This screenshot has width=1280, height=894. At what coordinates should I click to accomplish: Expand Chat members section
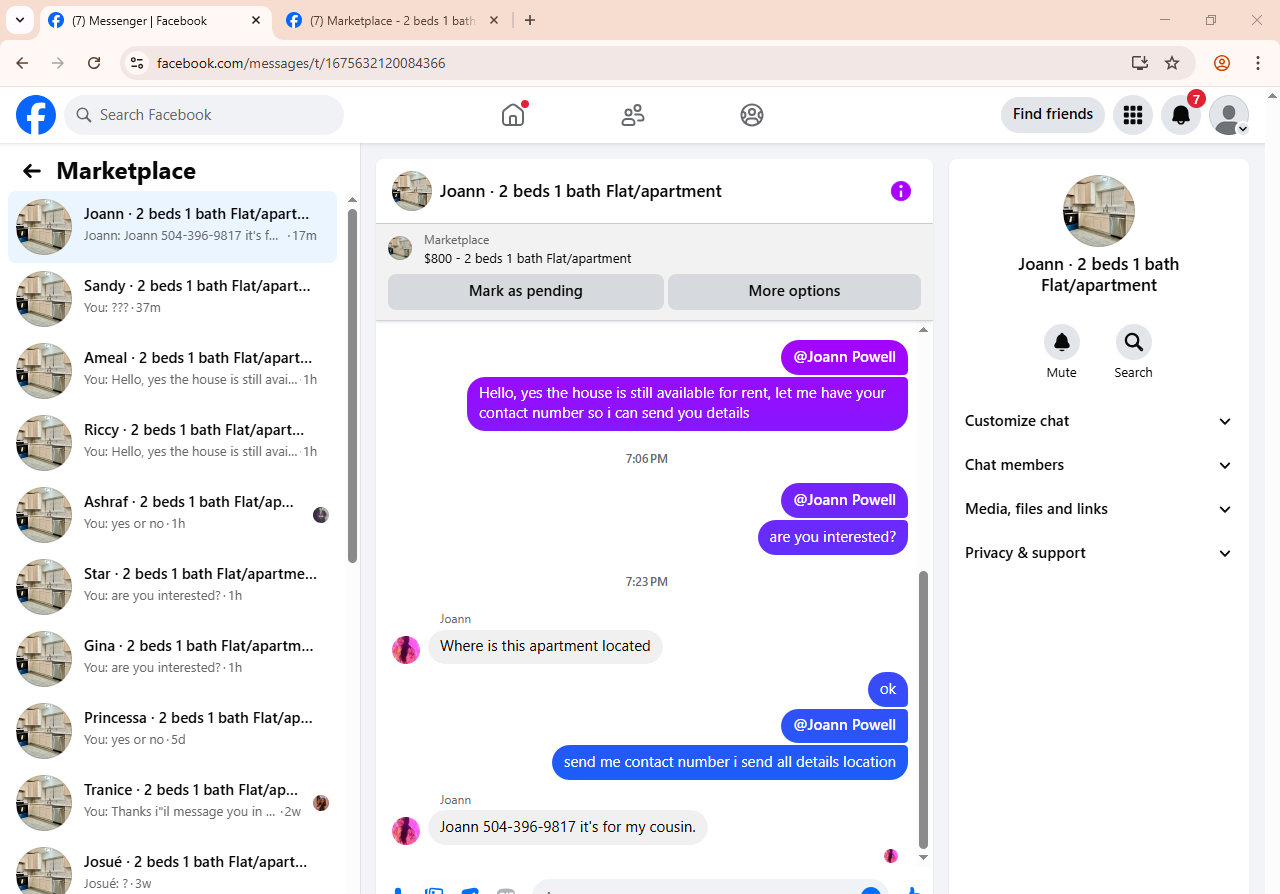[x=1099, y=465]
